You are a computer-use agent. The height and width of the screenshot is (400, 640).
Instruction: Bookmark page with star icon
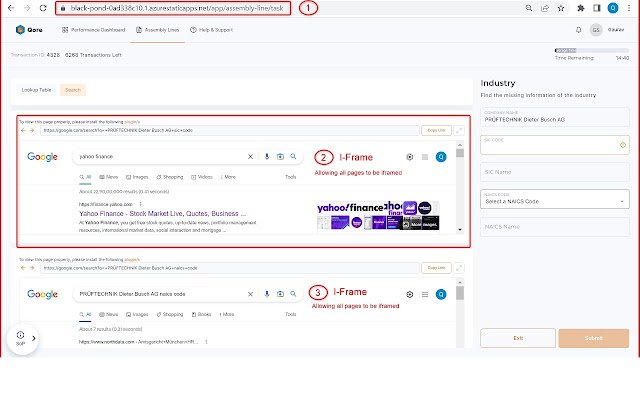pyautogui.click(x=561, y=8)
